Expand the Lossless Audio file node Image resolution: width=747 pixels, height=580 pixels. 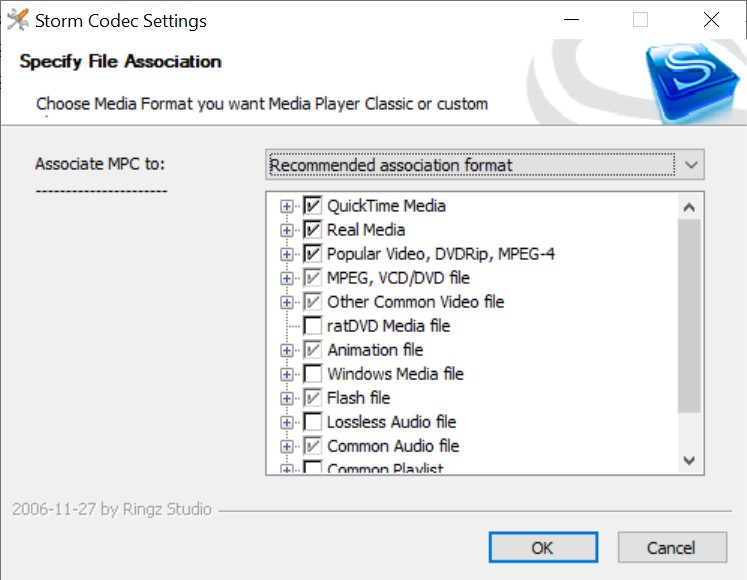coord(286,422)
